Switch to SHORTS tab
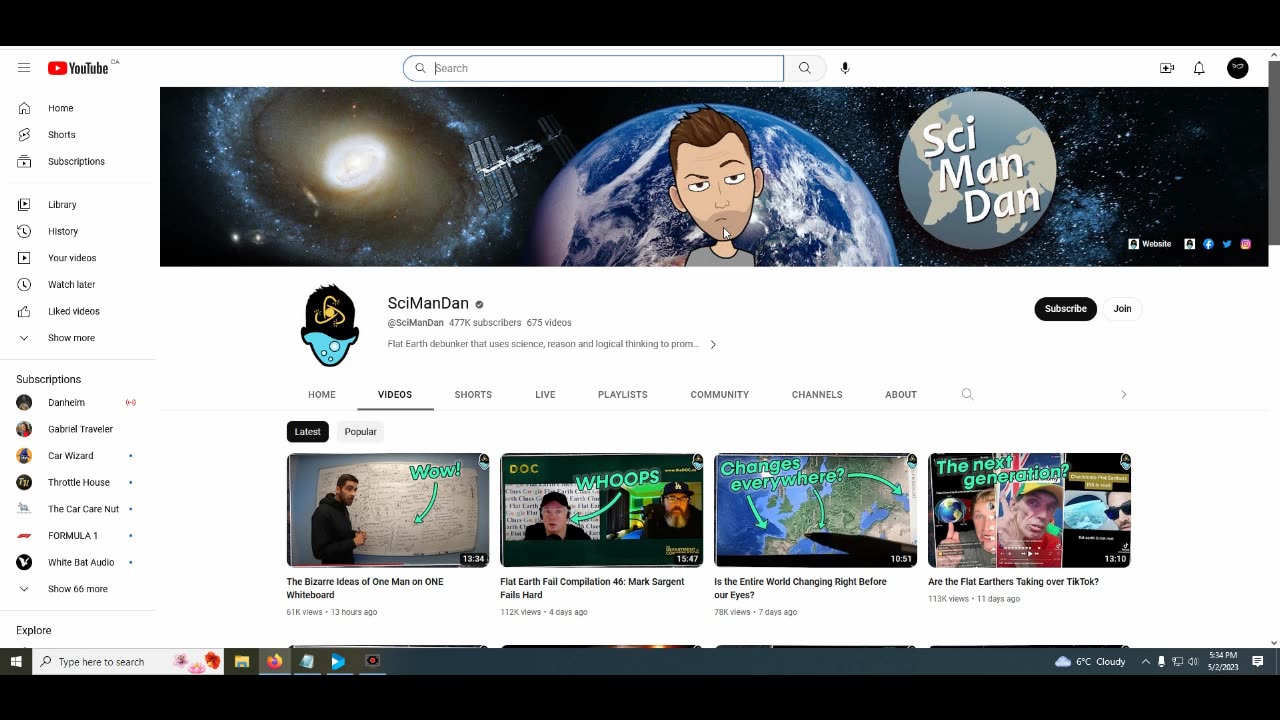1280x720 pixels. (x=473, y=395)
